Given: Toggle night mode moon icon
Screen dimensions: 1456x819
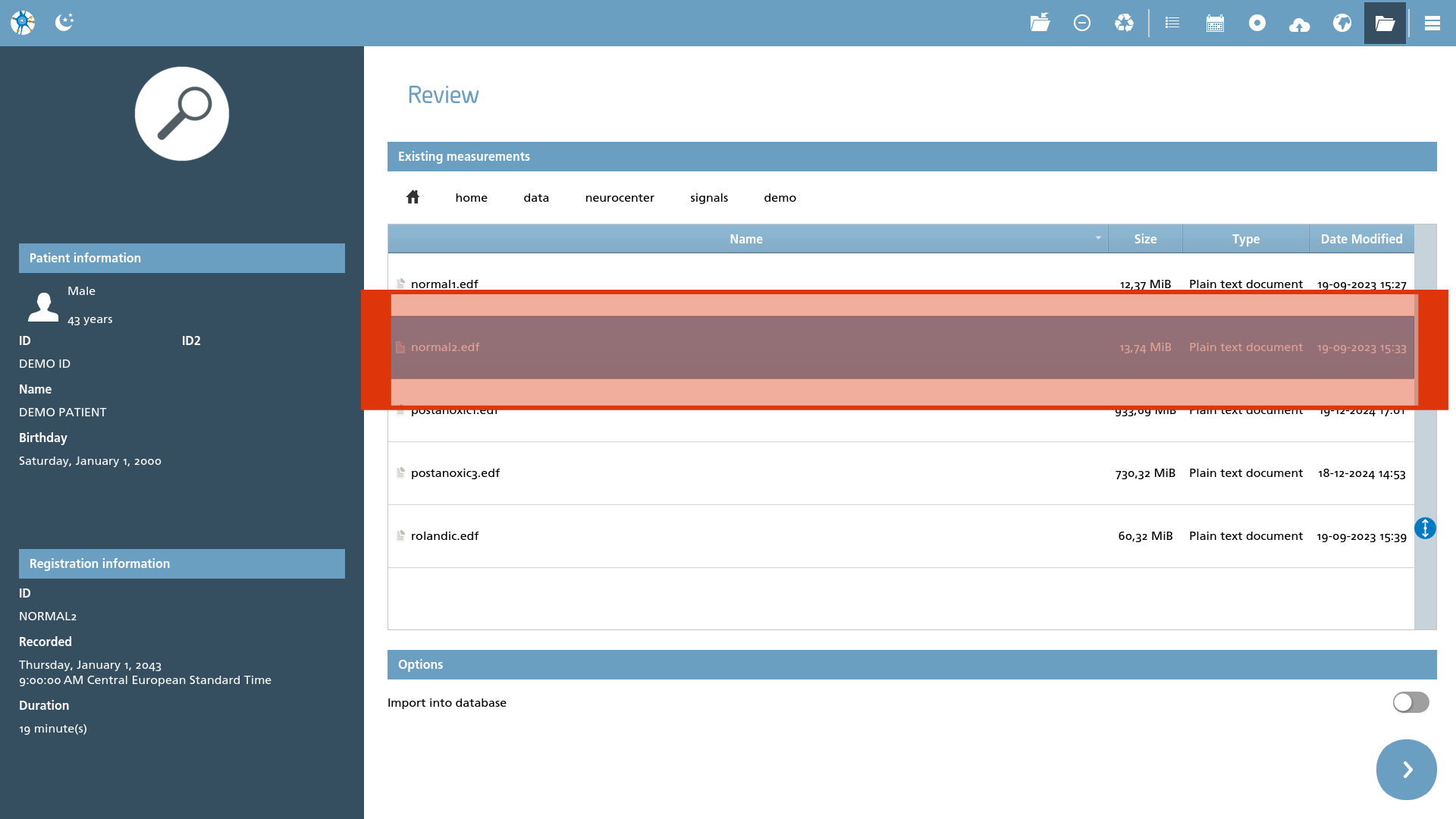Looking at the screenshot, I should coord(64,23).
